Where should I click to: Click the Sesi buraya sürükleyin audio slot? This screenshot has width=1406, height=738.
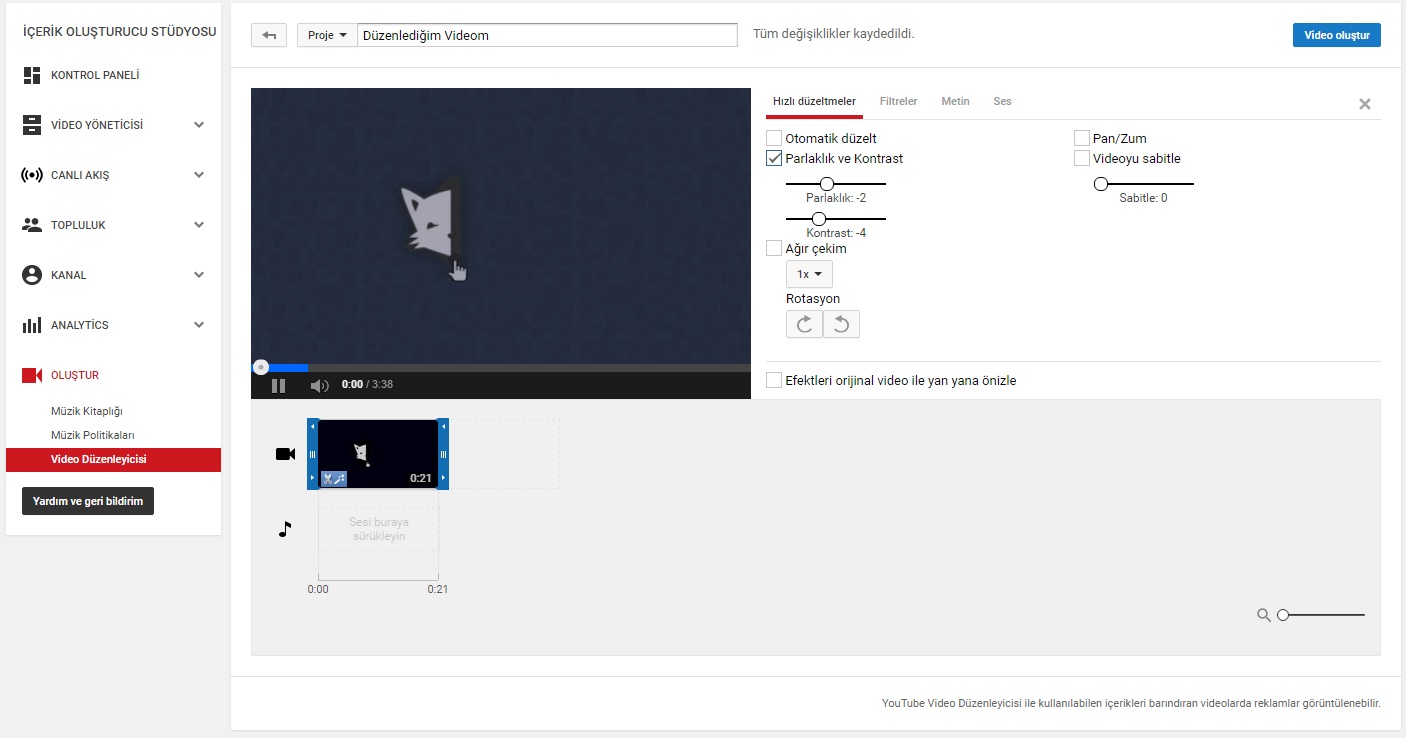tap(378, 529)
